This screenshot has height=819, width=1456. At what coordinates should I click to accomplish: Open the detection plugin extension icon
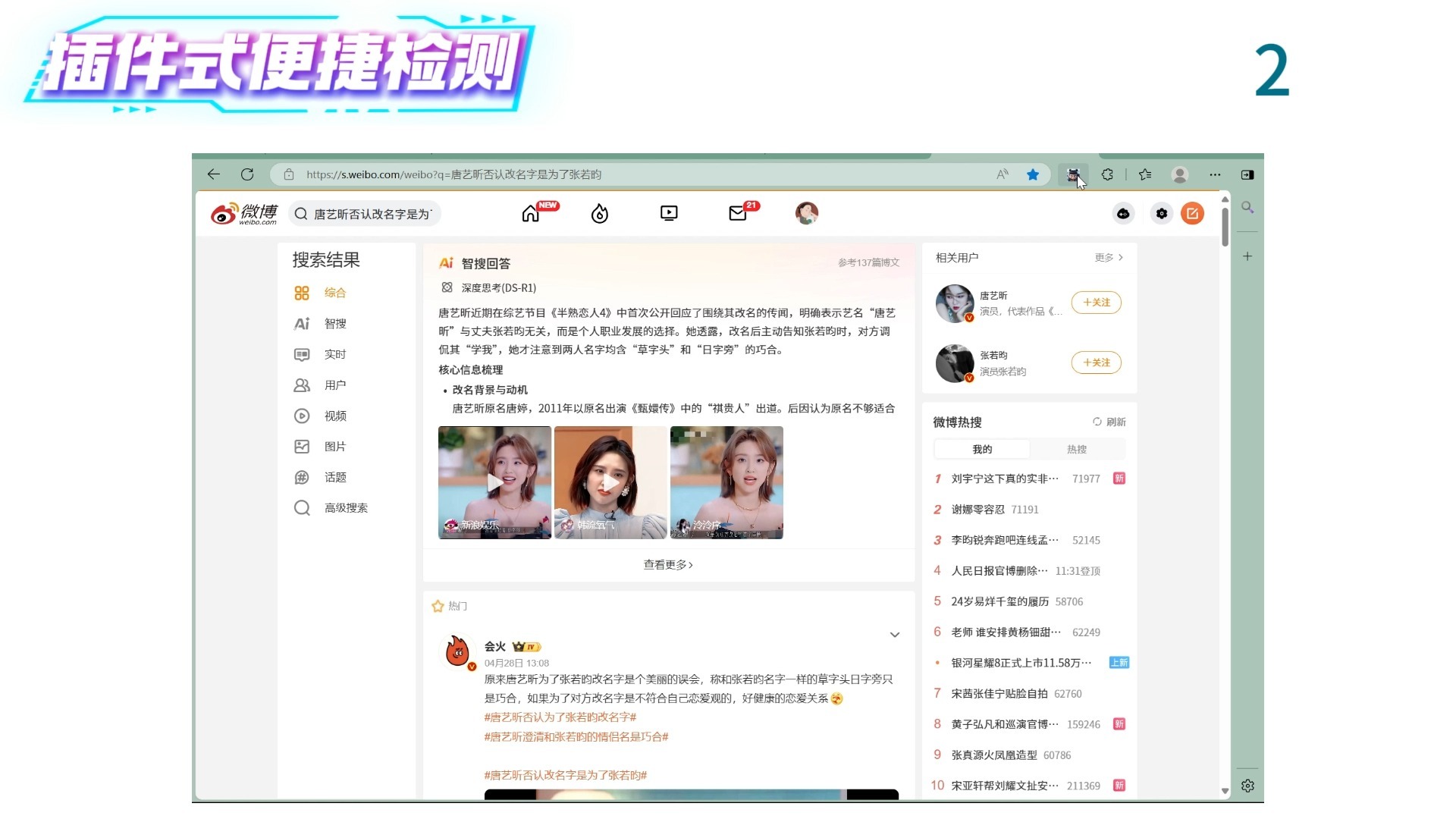pyautogui.click(x=1072, y=174)
